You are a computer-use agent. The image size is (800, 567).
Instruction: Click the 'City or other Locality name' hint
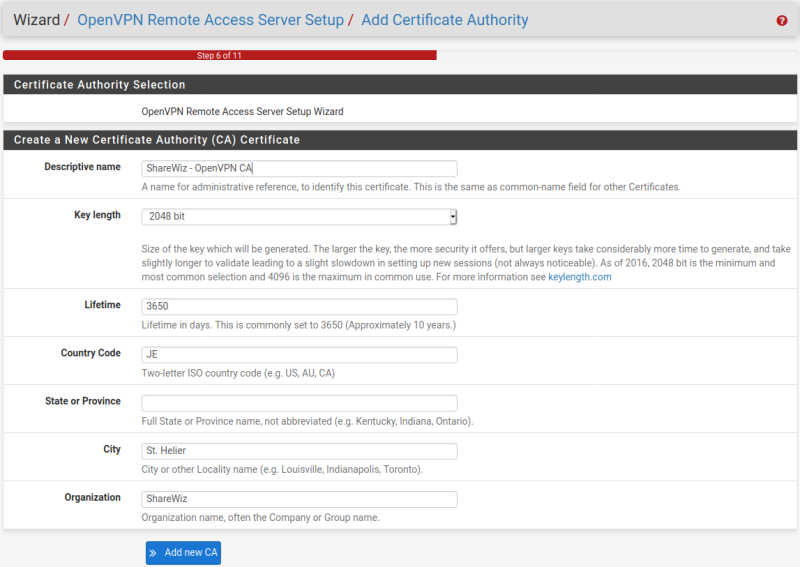(x=282, y=470)
